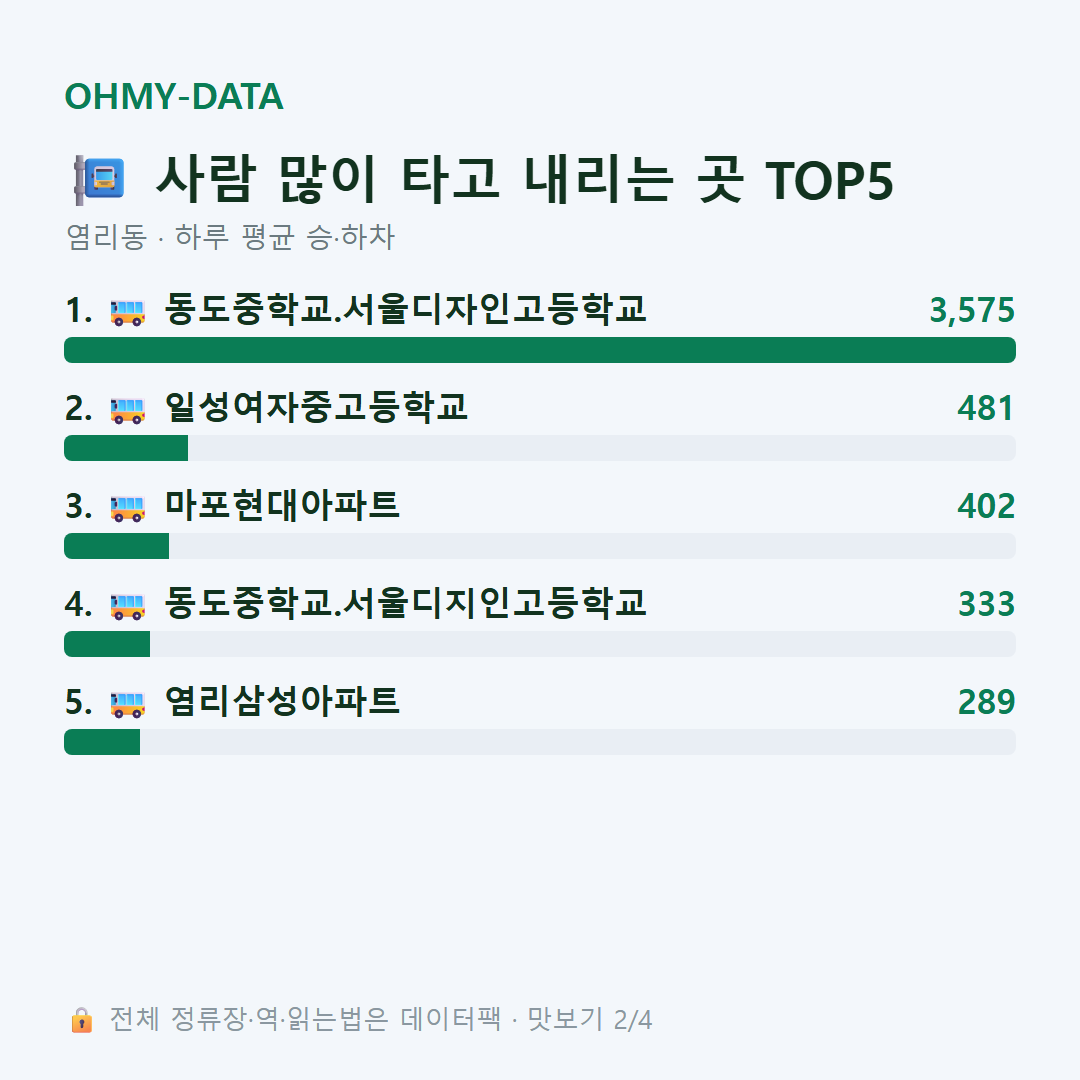
Task: Click the bus icon beside 일성여자중고등학교
Action: pos(127,410)
